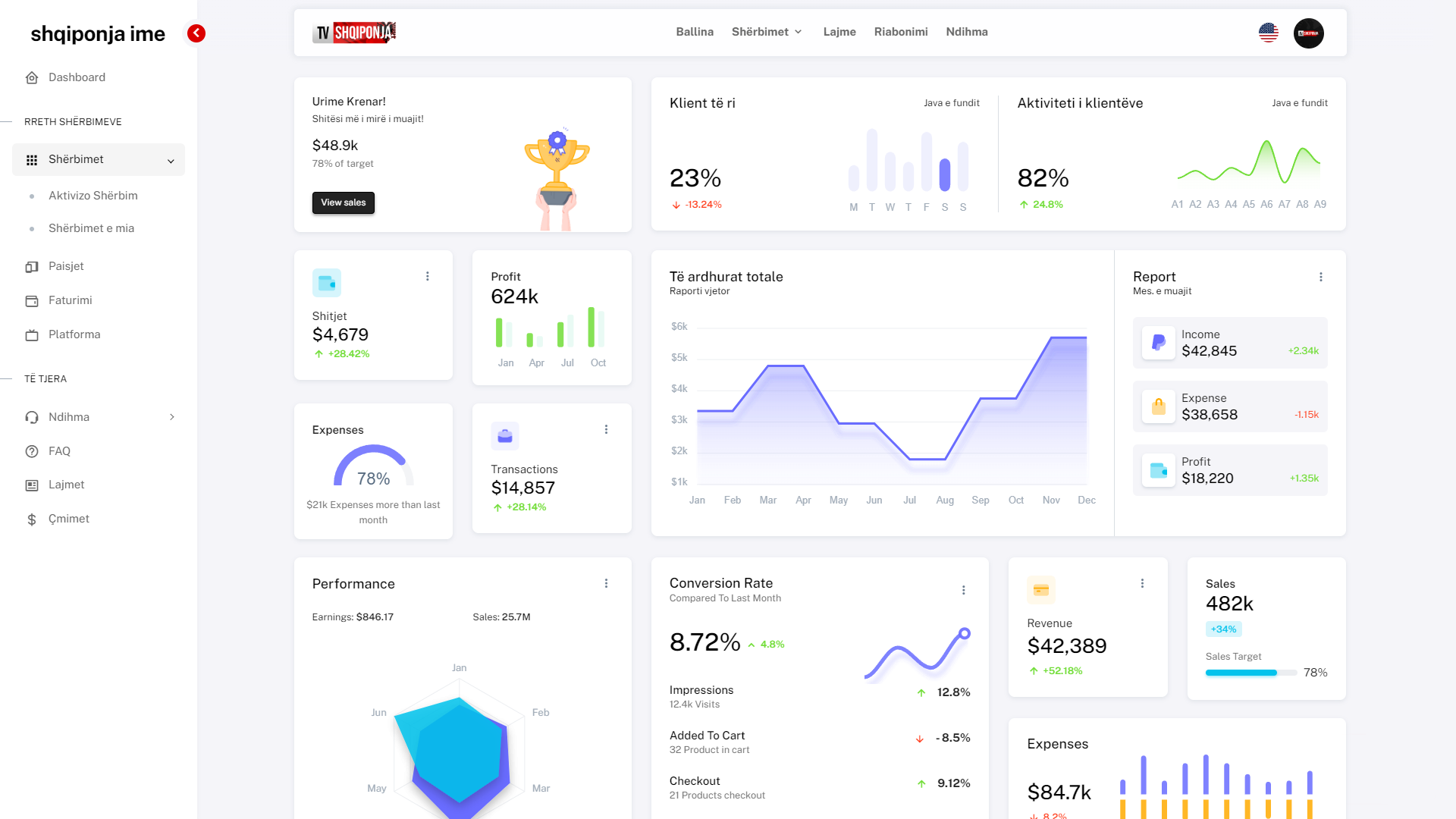The width and height of the screenshot is (1456, 819).
Task: Go to Lajme in top navigation
Action: pos(839,32)
